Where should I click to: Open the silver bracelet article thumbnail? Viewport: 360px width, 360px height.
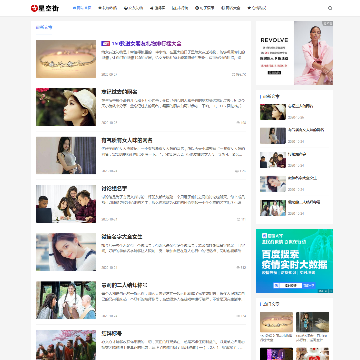click(66, 59)
